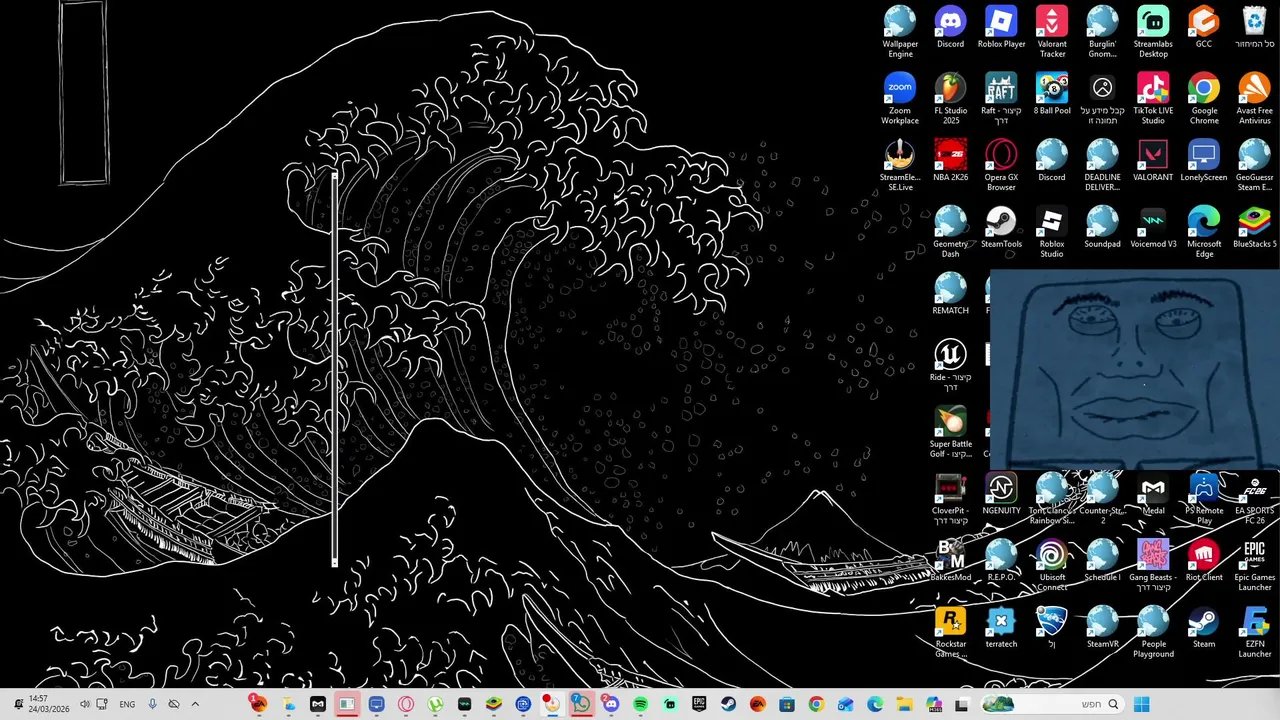Open the Wallpaper Engine desktop shortcut

(900, 30)
